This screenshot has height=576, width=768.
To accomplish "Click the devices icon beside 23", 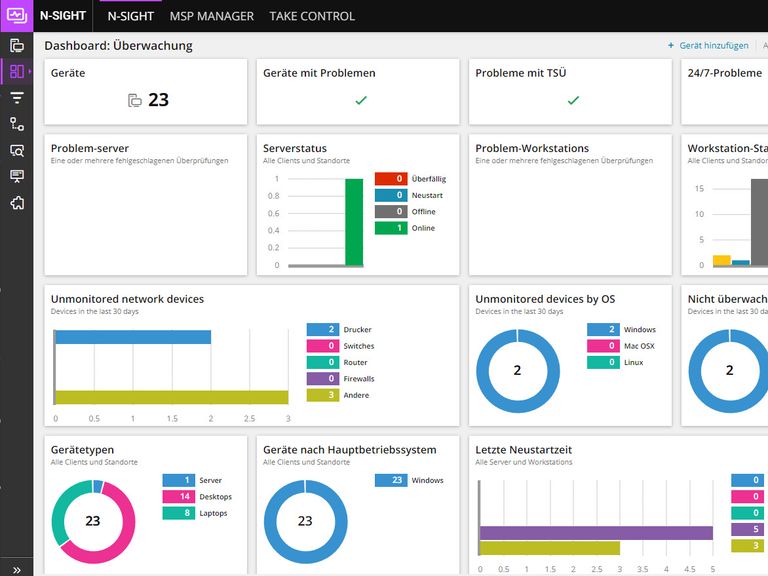I will (135, 100).
